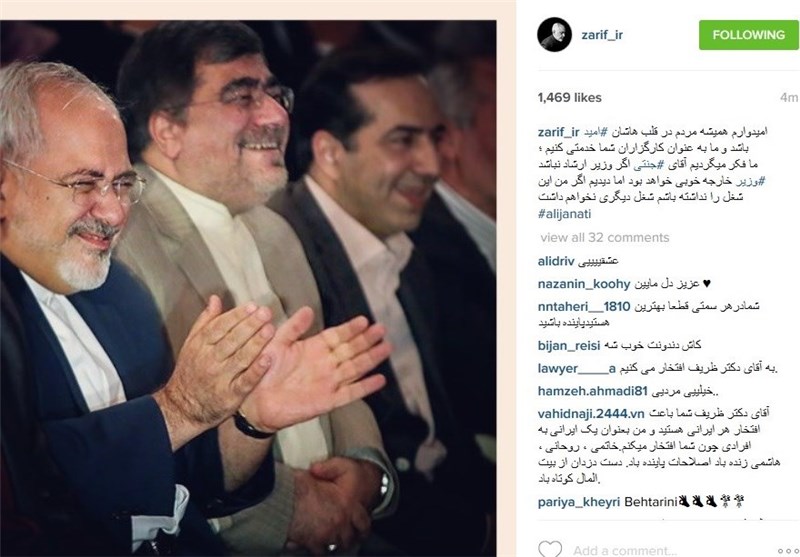Click the post photo of applauding men
800x557 pixels.
(x=248, y=288)
